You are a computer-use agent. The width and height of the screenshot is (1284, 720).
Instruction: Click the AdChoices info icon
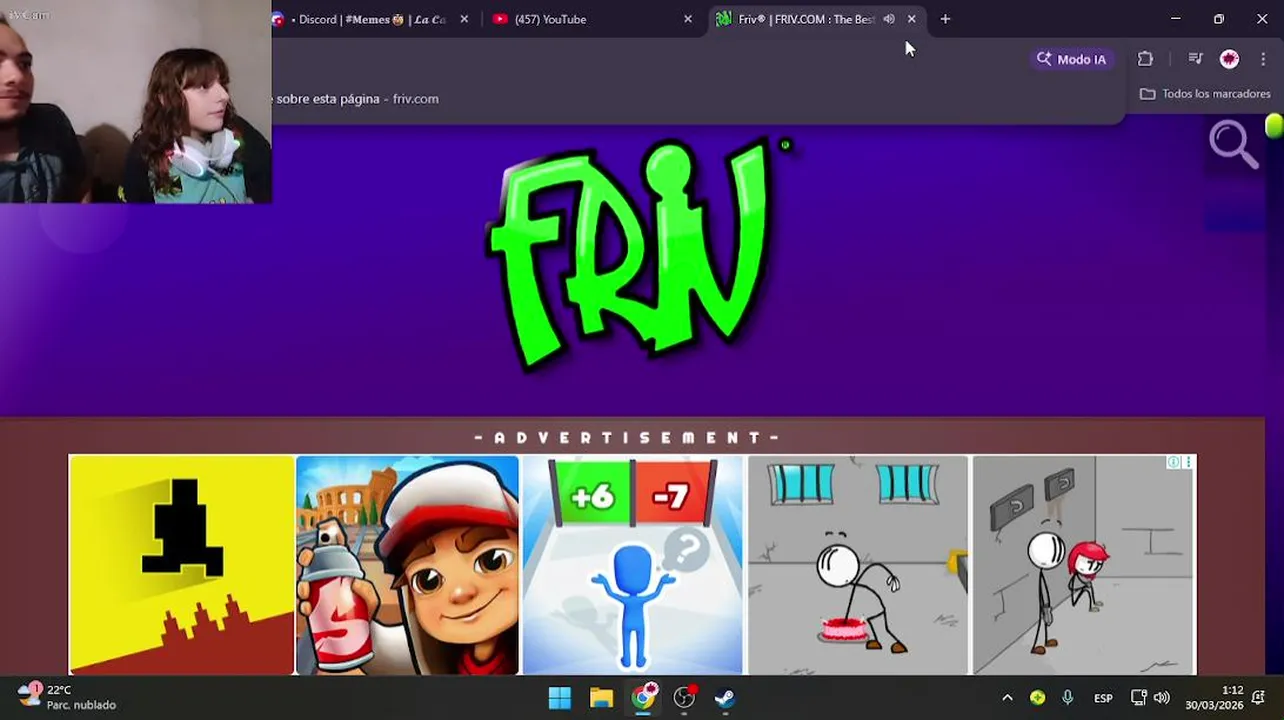coord(1174,462)
